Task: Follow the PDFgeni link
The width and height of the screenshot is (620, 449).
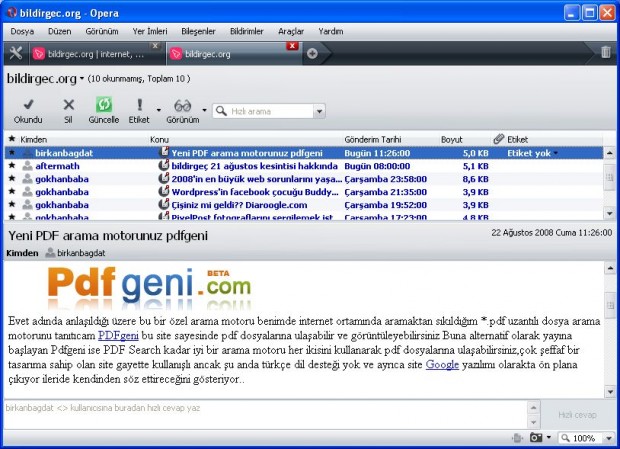Action: [118, 336]
